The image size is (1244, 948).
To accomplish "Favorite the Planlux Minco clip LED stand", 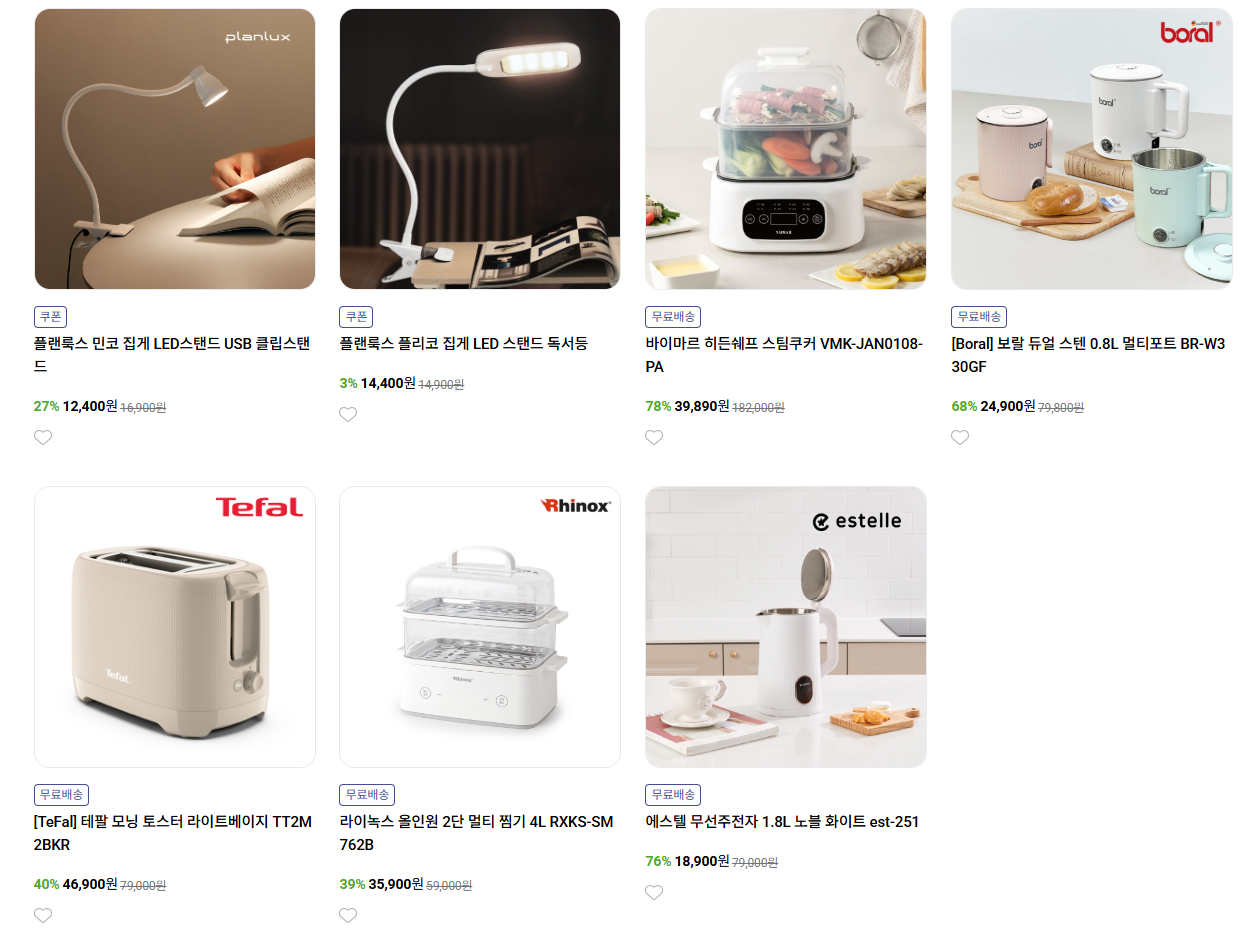I will (x=43, y=437).
